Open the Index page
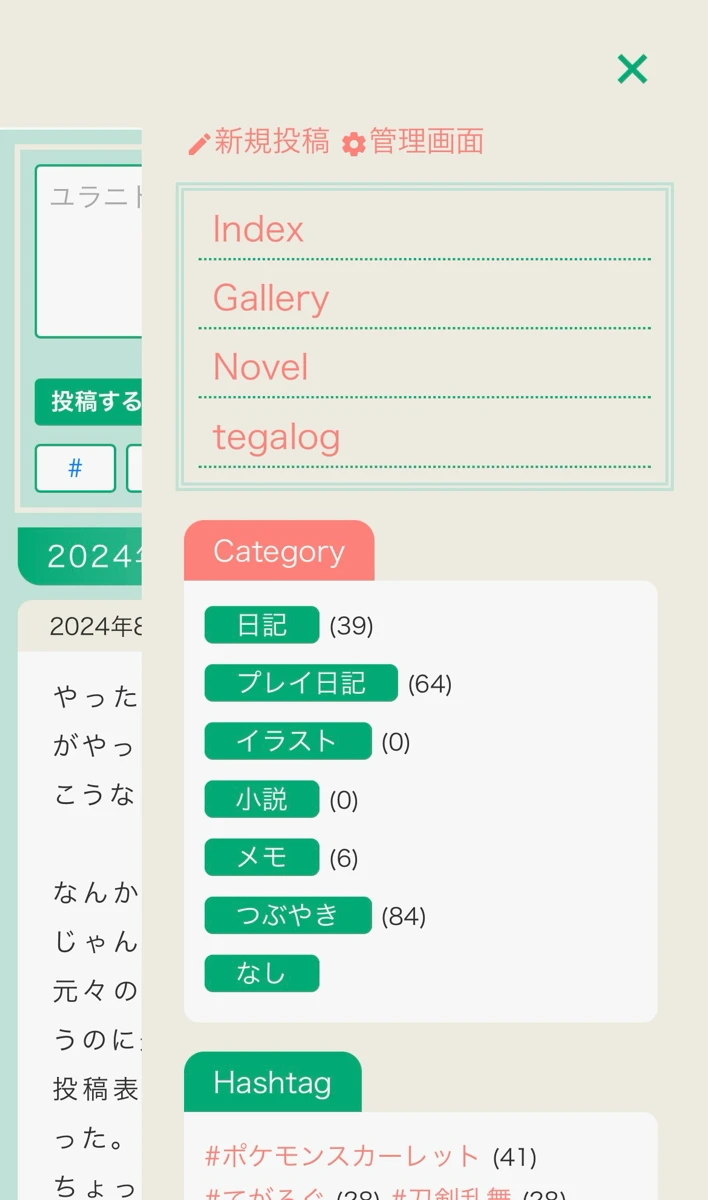The height and width of the screenshot is (1200, 708). pos(258,230)
